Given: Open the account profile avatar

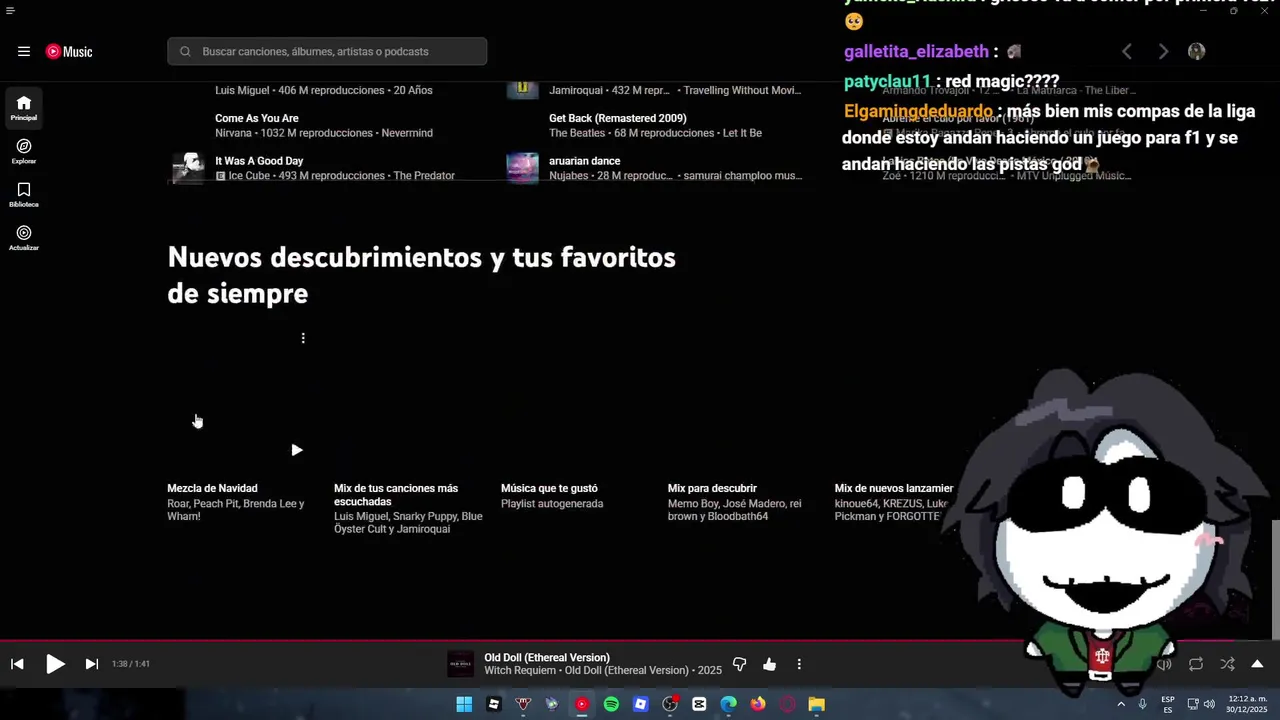Looking at the screenshot, I should tap(1196, 51).
